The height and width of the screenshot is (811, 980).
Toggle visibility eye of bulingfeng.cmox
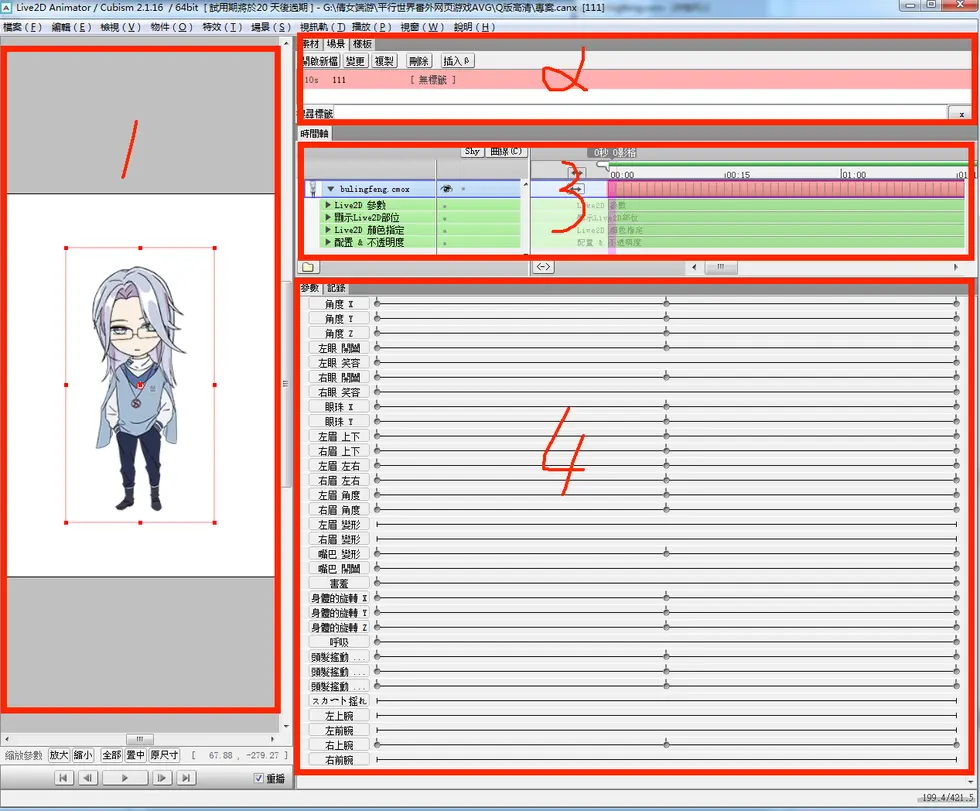point(446,189)
